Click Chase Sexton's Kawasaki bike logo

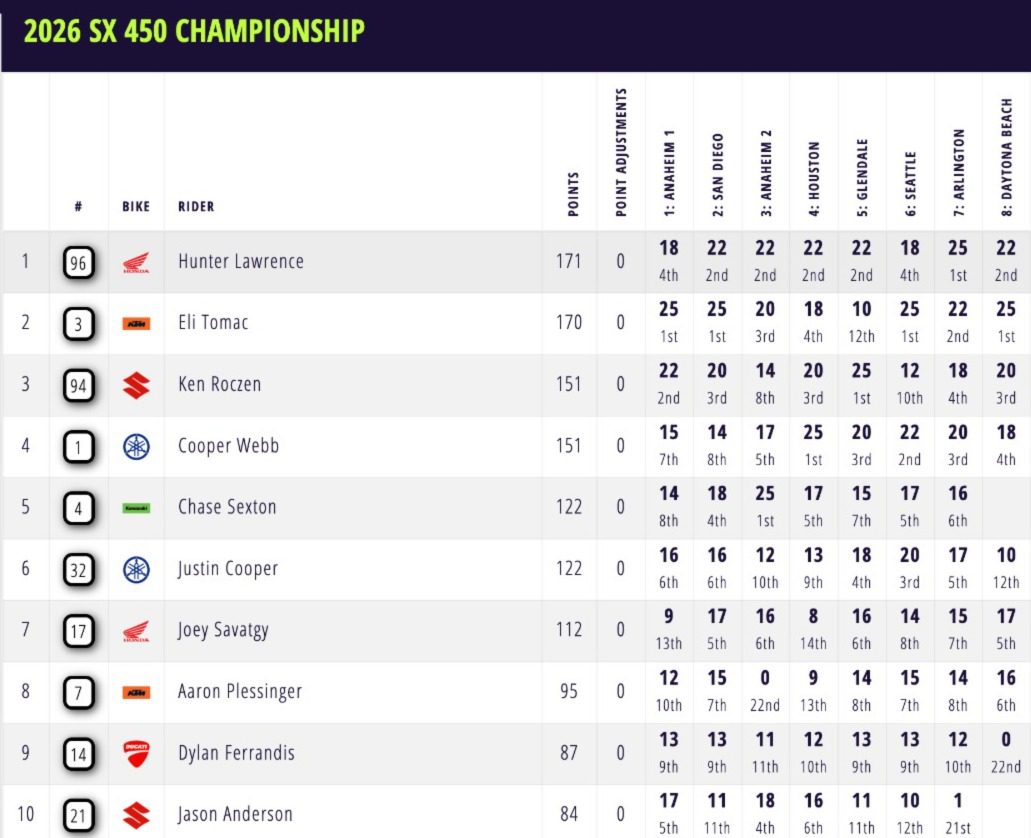click(x=136, y=508)
